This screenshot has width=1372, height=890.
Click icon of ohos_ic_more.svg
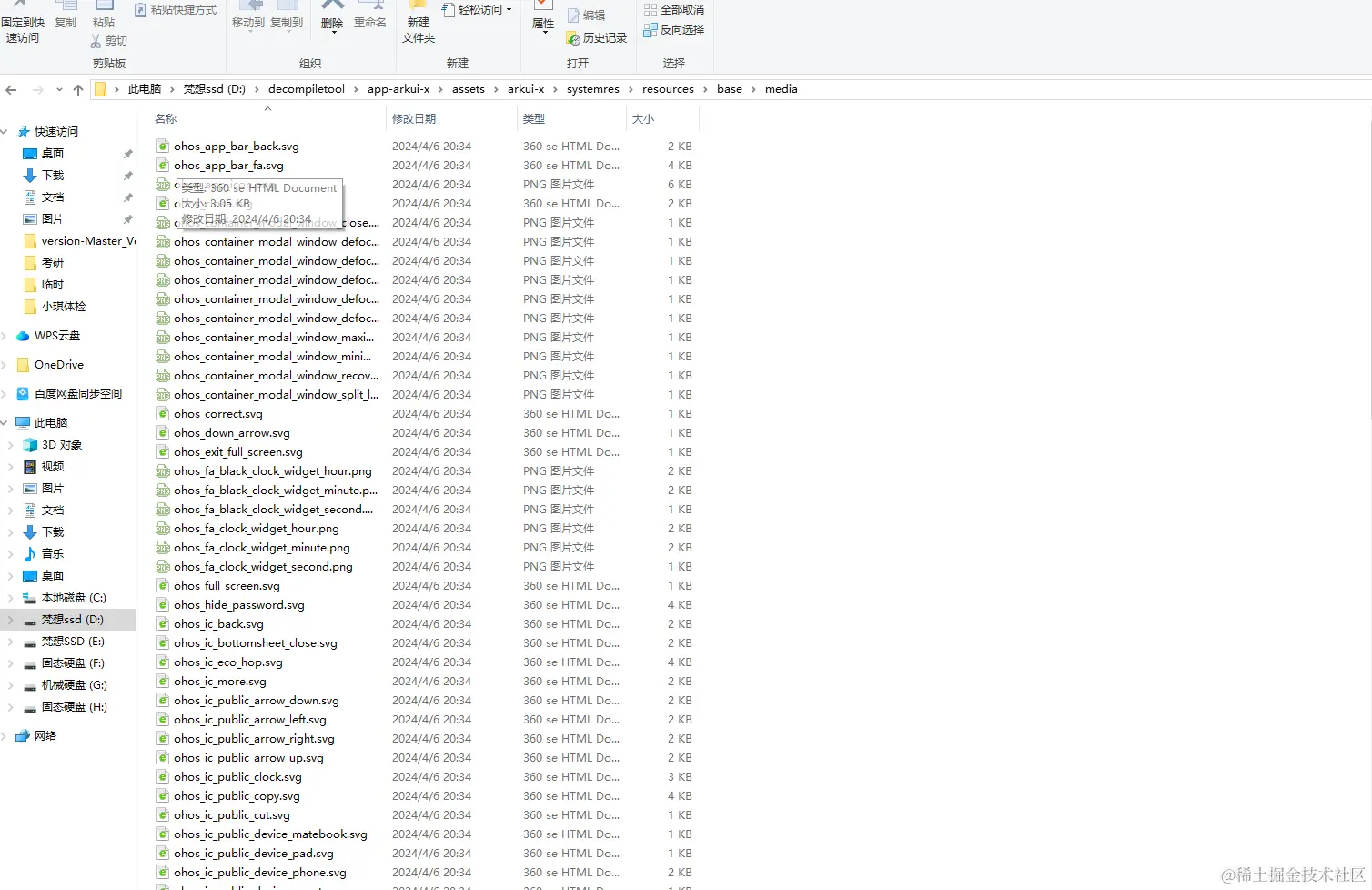[163, 682]
